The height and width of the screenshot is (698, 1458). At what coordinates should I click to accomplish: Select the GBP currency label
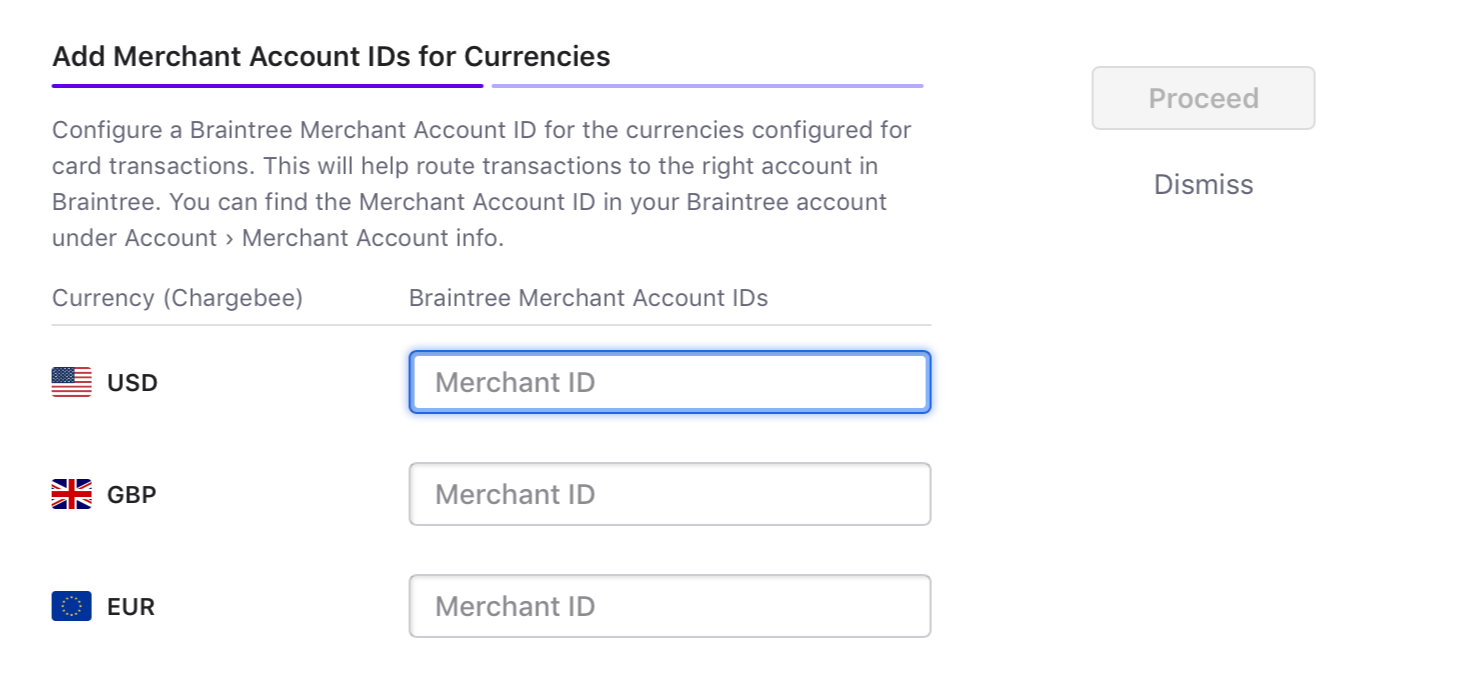click(x=131, y=495)
